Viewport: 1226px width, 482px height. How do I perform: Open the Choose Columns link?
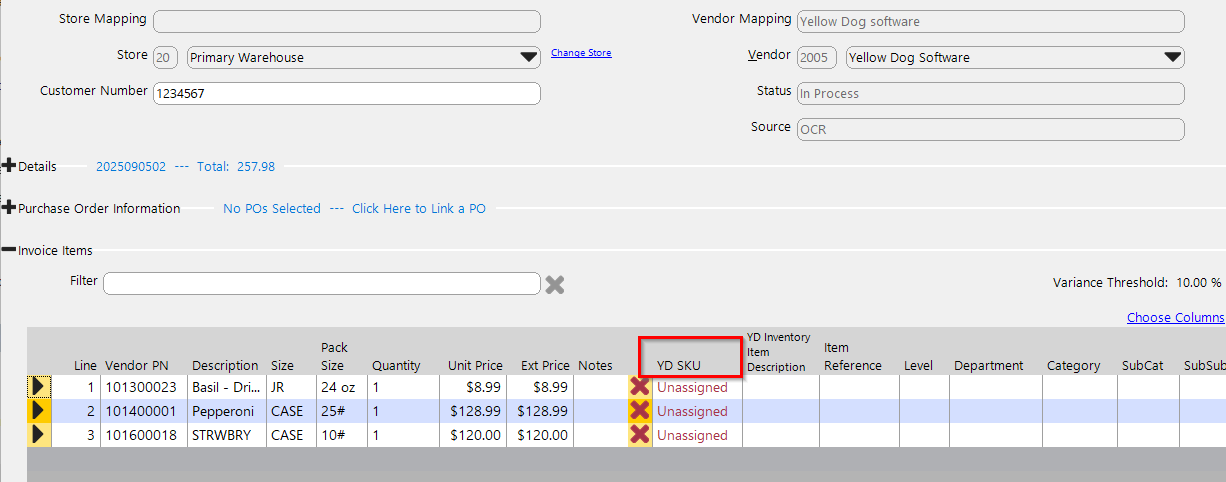click(1175, 318)
